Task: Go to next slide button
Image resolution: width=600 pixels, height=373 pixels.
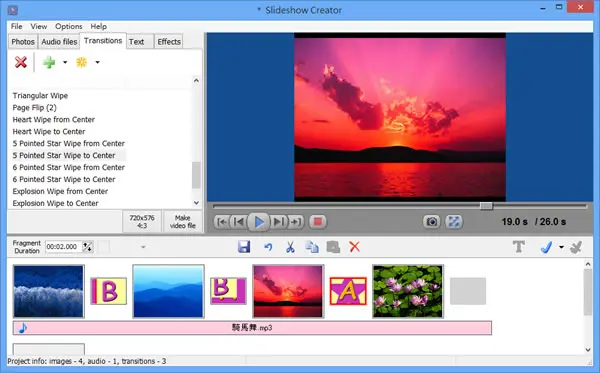Action: point(279,222)
